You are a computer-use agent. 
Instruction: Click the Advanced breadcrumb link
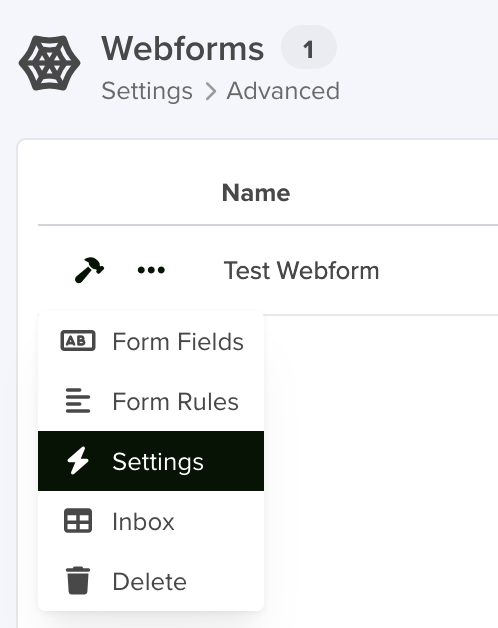(283, 91)
